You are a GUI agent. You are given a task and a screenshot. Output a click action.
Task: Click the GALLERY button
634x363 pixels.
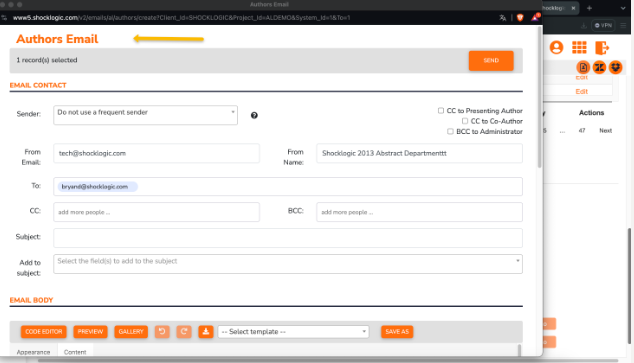pos(131,331)
